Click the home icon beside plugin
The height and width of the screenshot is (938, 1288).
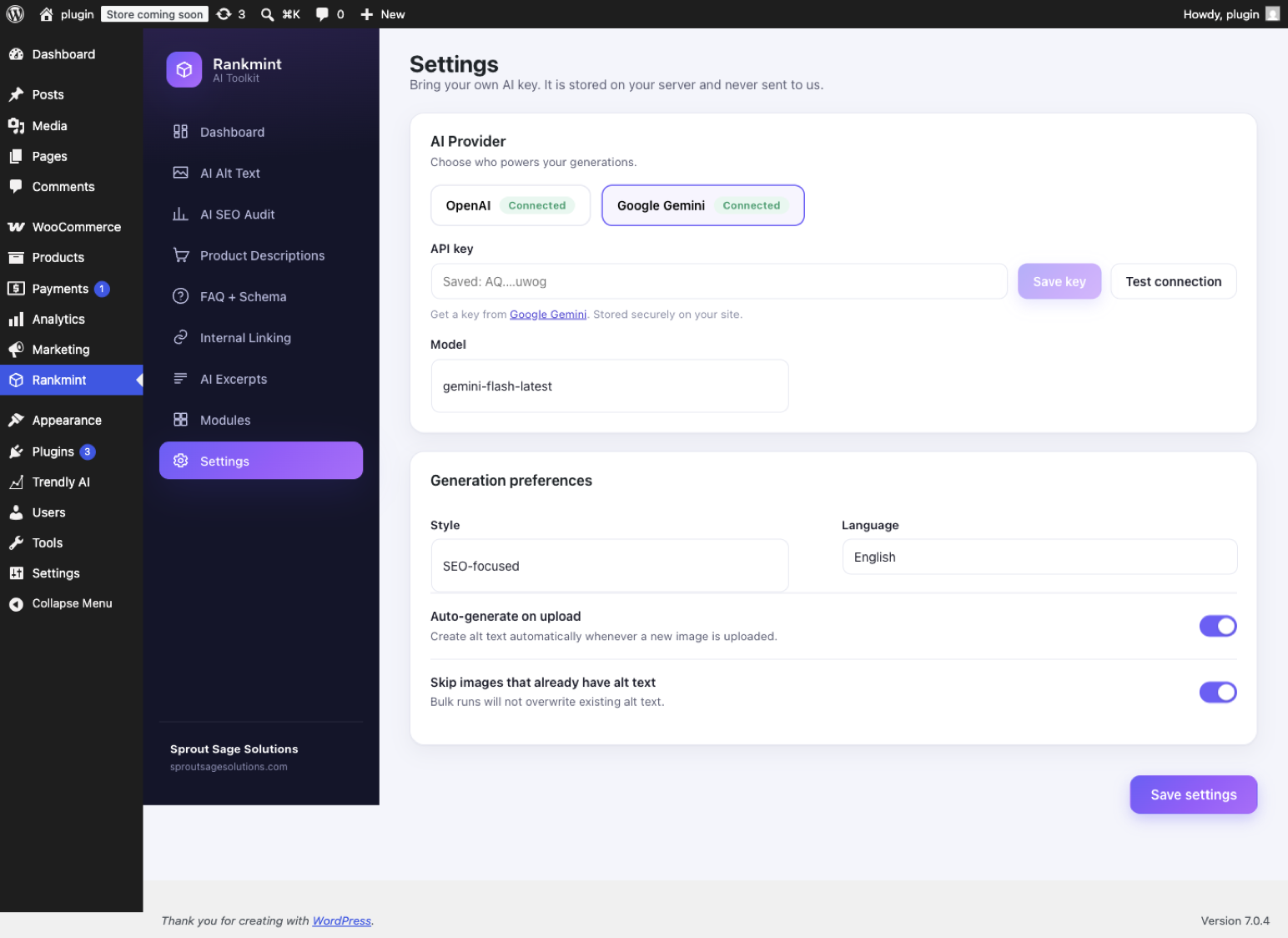point(47,14)
